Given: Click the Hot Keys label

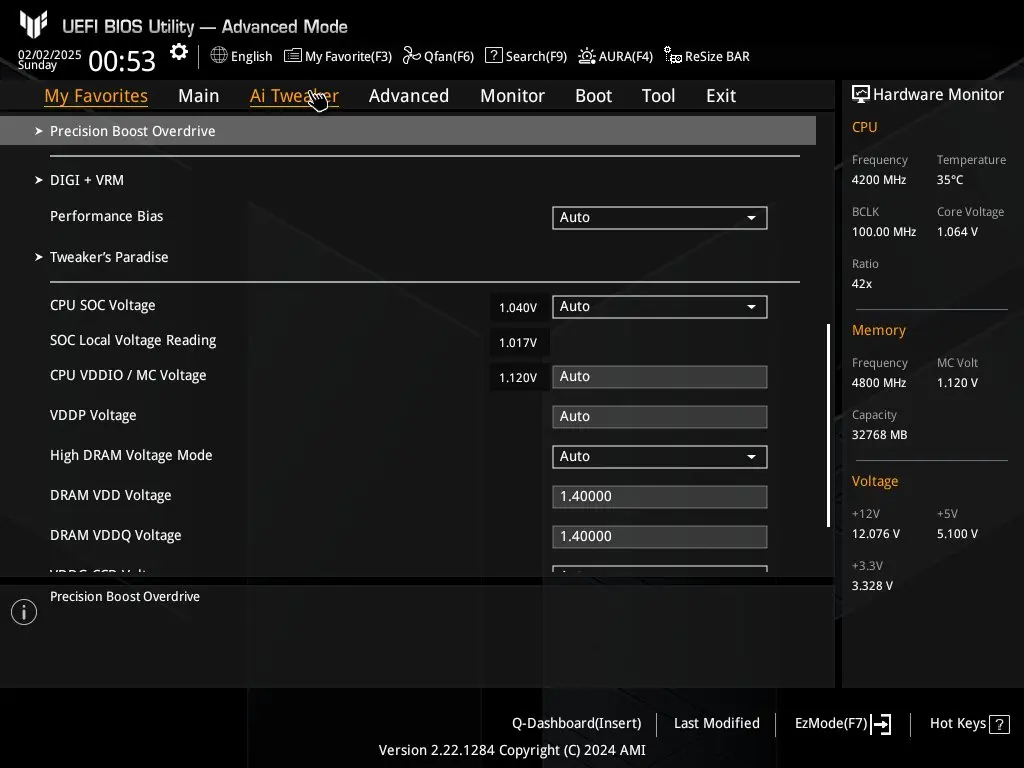Looking at the screenshot, I should click(957, 723).
